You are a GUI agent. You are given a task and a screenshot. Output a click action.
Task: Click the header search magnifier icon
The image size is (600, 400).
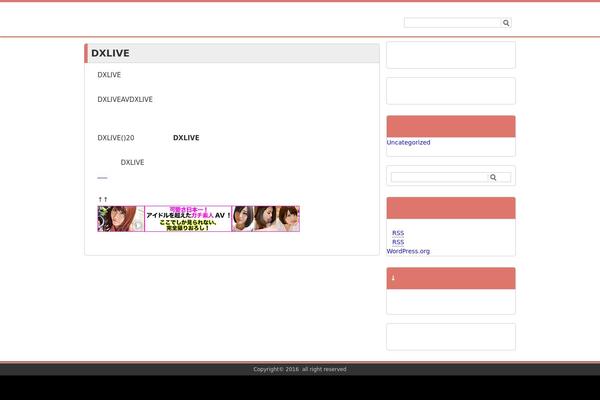coord(506,23)
